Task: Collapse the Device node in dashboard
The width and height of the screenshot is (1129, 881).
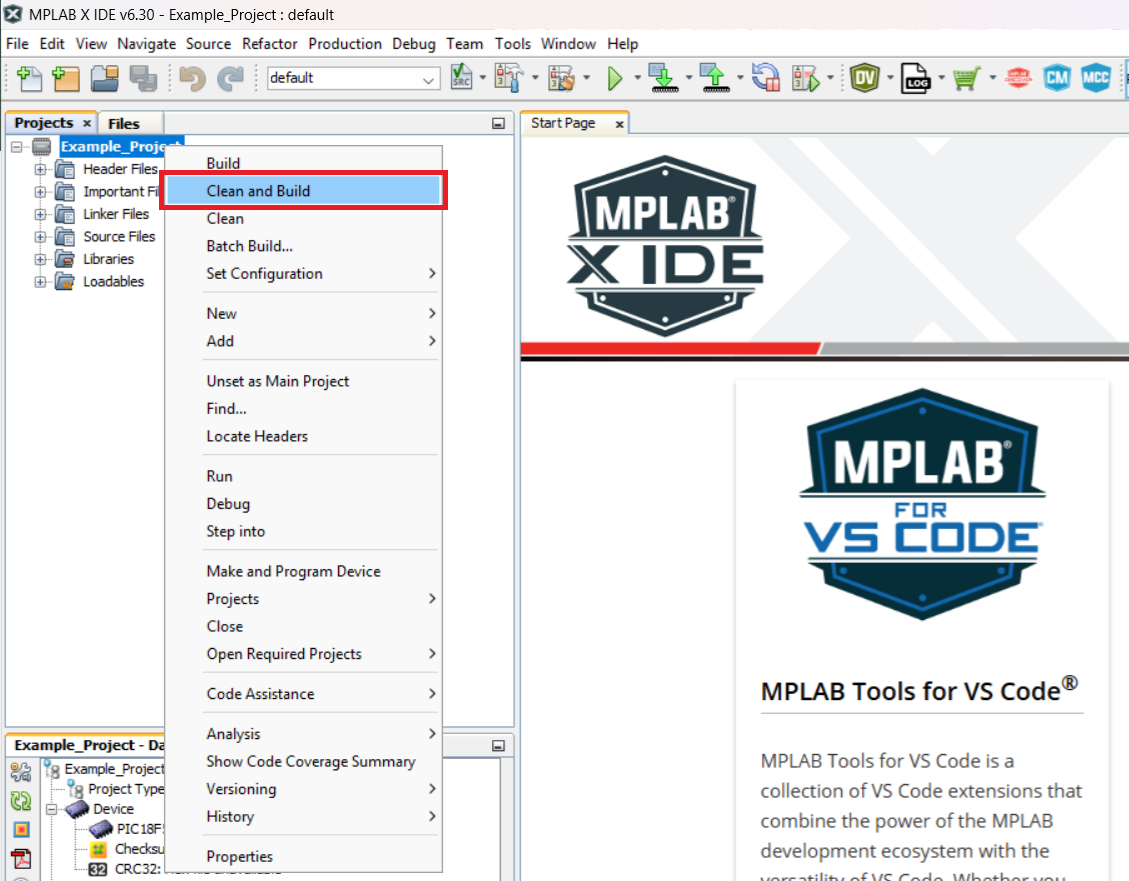Action: pos(48,809)
